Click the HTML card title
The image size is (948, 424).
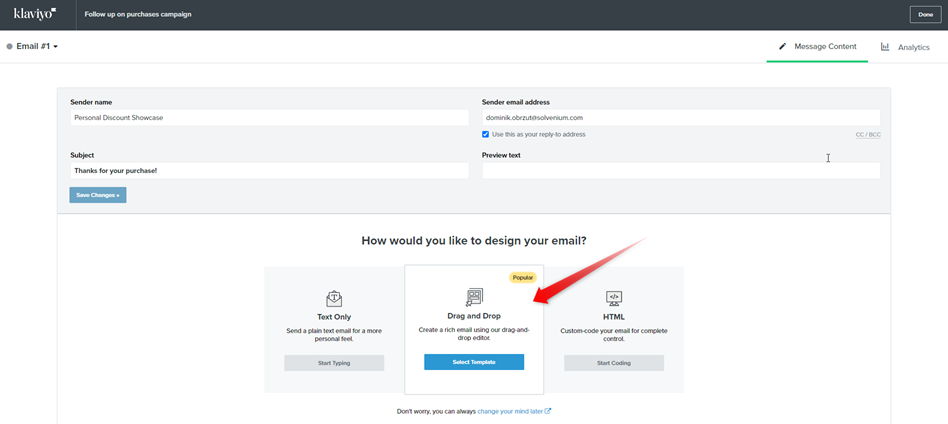pos(614,317)
